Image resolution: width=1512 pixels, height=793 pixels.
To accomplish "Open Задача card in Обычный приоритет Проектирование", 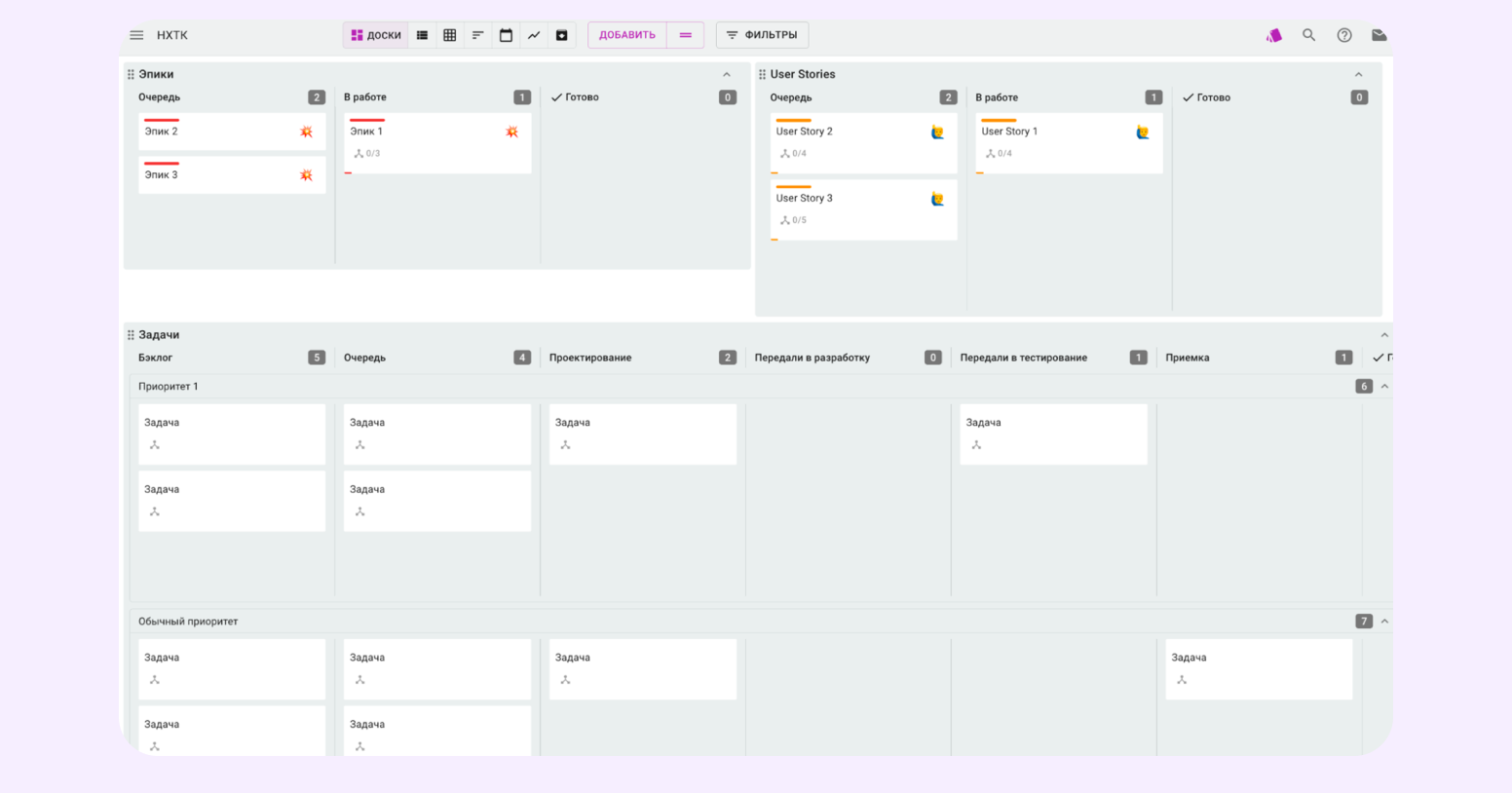I will point(643,669).
